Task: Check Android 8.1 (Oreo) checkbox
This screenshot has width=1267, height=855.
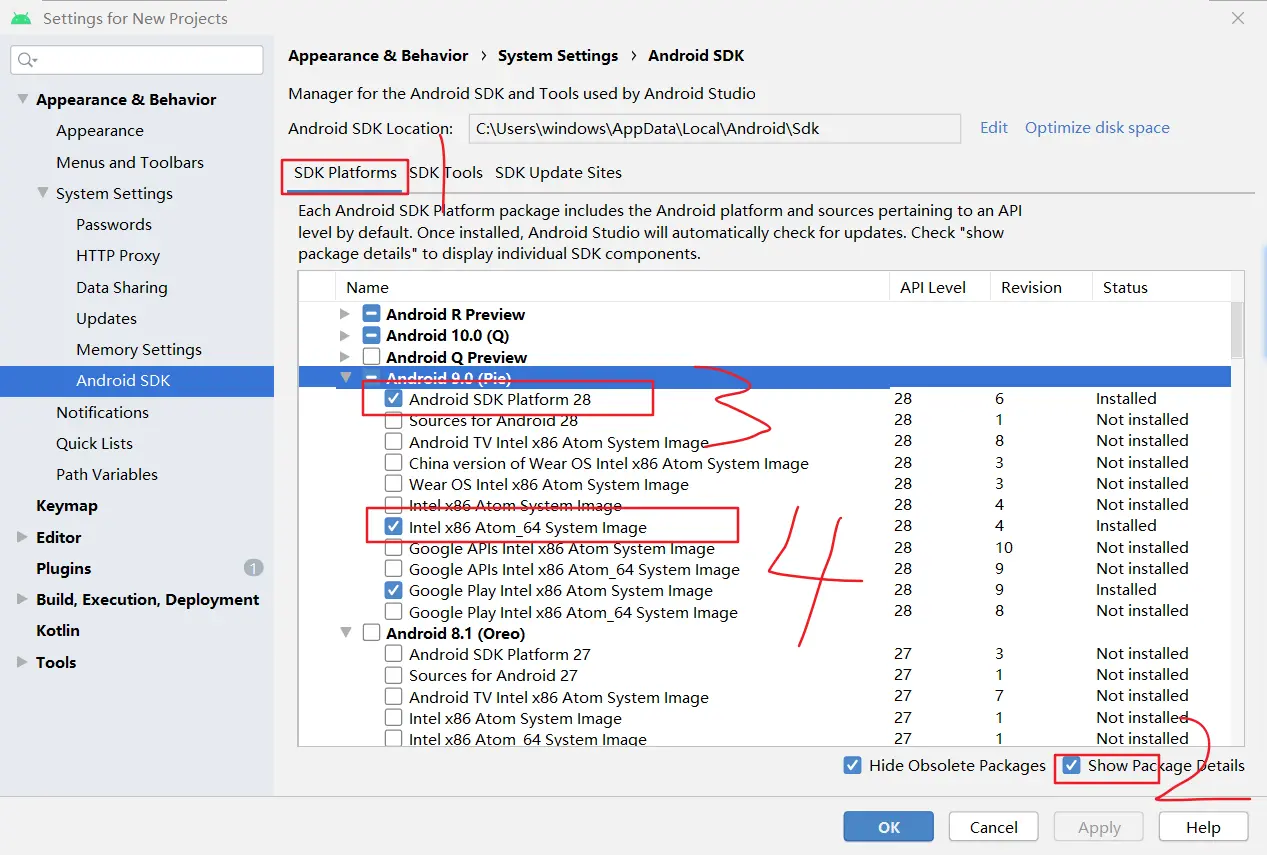Action: [x=371, y=633]
